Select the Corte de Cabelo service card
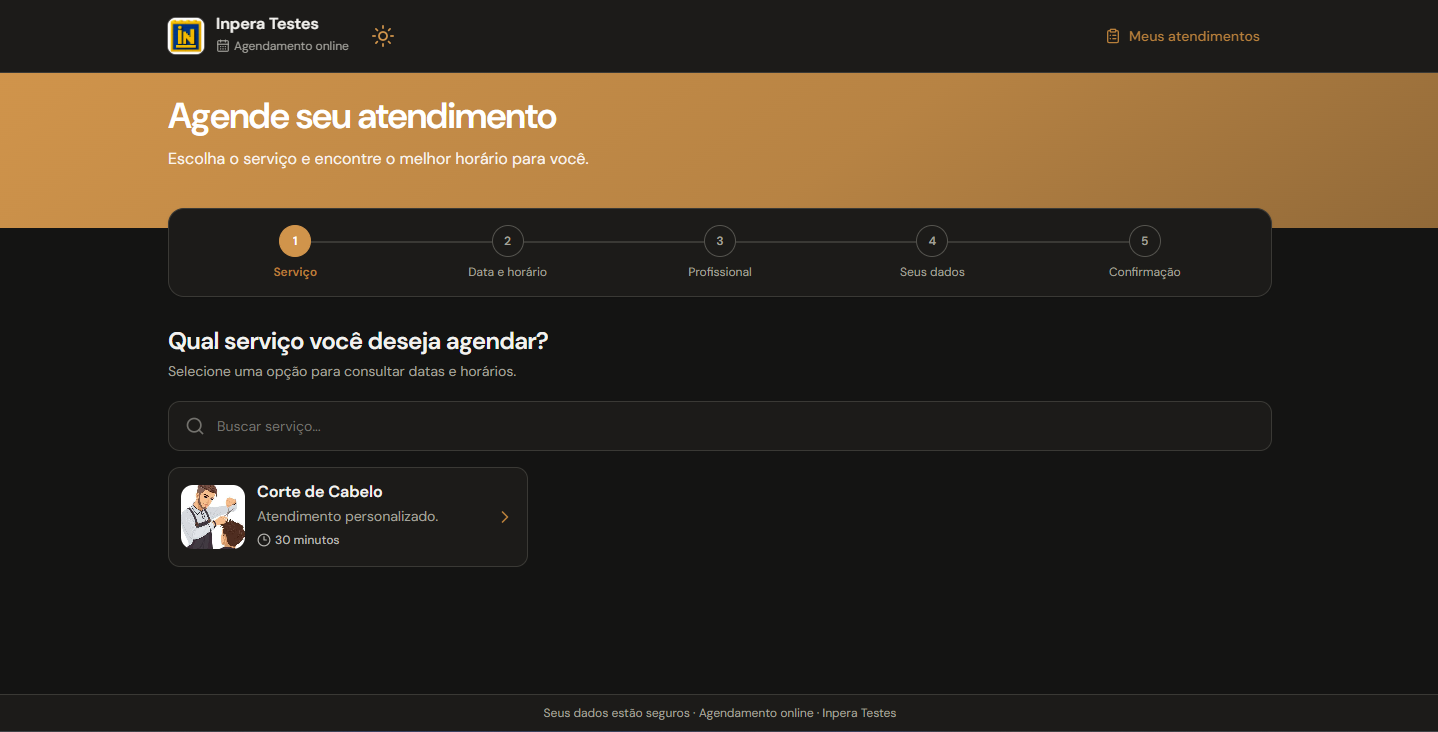This screenshot has height=732, width=1438. tap(348, 517)
